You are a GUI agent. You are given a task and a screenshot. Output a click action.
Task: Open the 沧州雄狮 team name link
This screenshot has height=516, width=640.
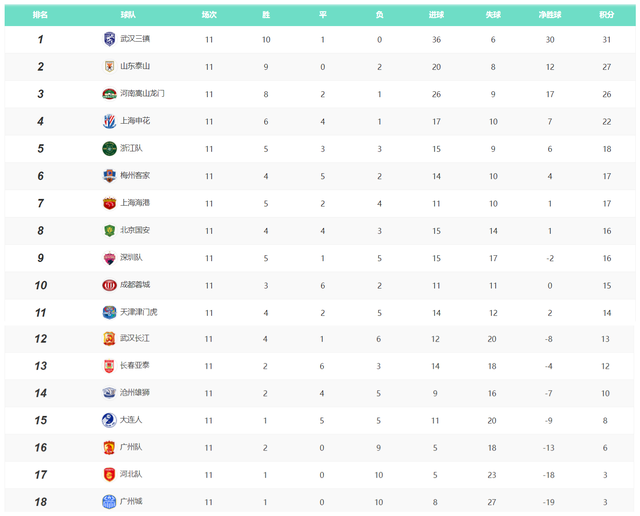point(134,393)
